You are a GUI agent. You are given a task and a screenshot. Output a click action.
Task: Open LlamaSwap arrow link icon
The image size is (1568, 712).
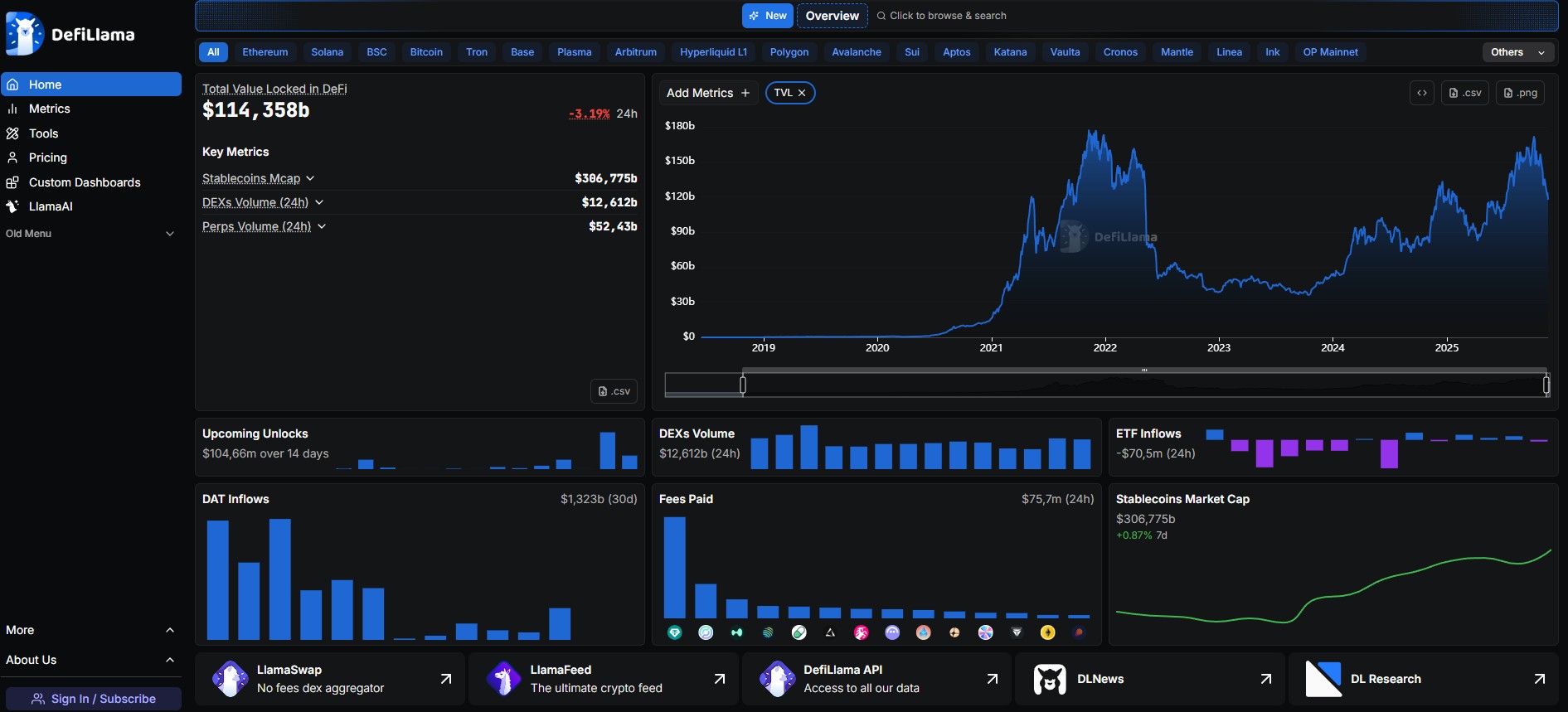(445, 679)
